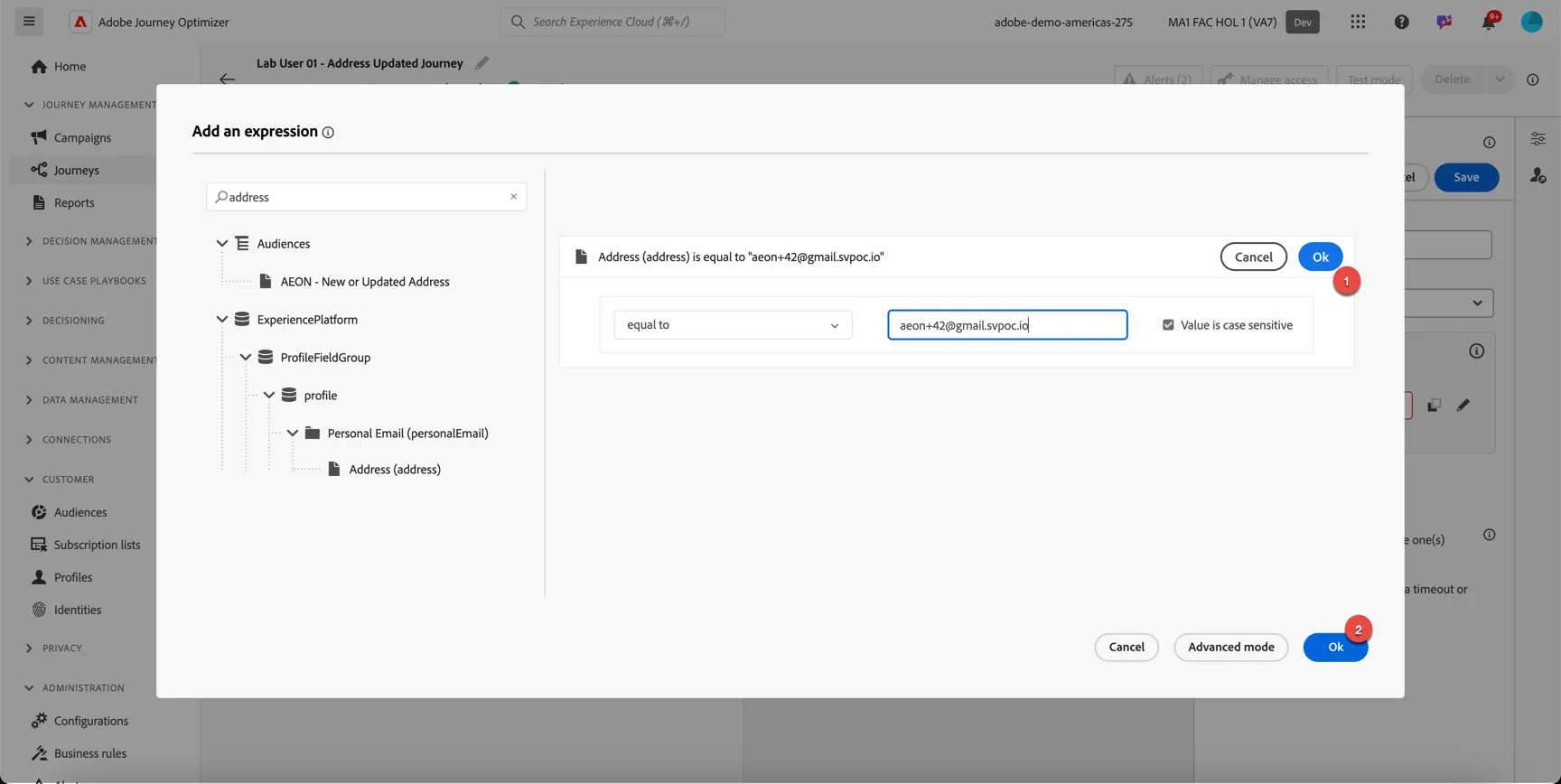Collapse the profile tree node
Viewport: 1561px width, 784px height.
point(268,396)
